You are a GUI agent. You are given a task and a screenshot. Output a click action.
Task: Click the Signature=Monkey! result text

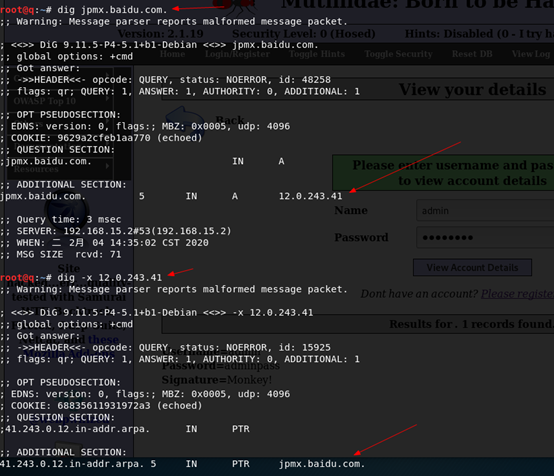coord(217,380)
